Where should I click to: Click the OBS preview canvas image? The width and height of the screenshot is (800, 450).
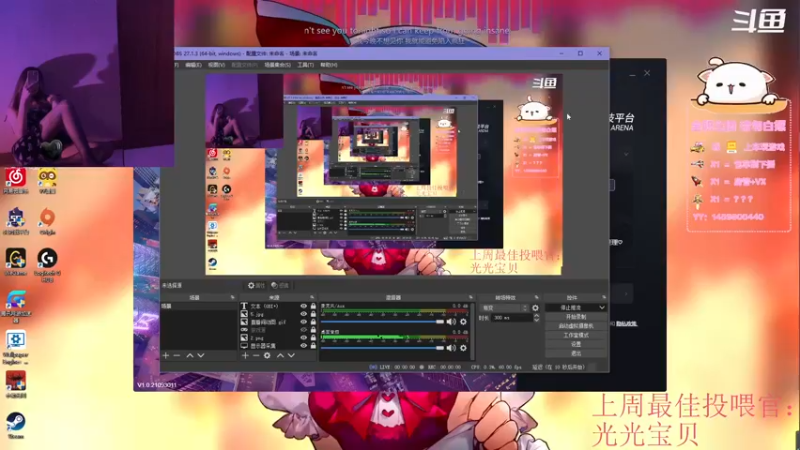[383, 174]
